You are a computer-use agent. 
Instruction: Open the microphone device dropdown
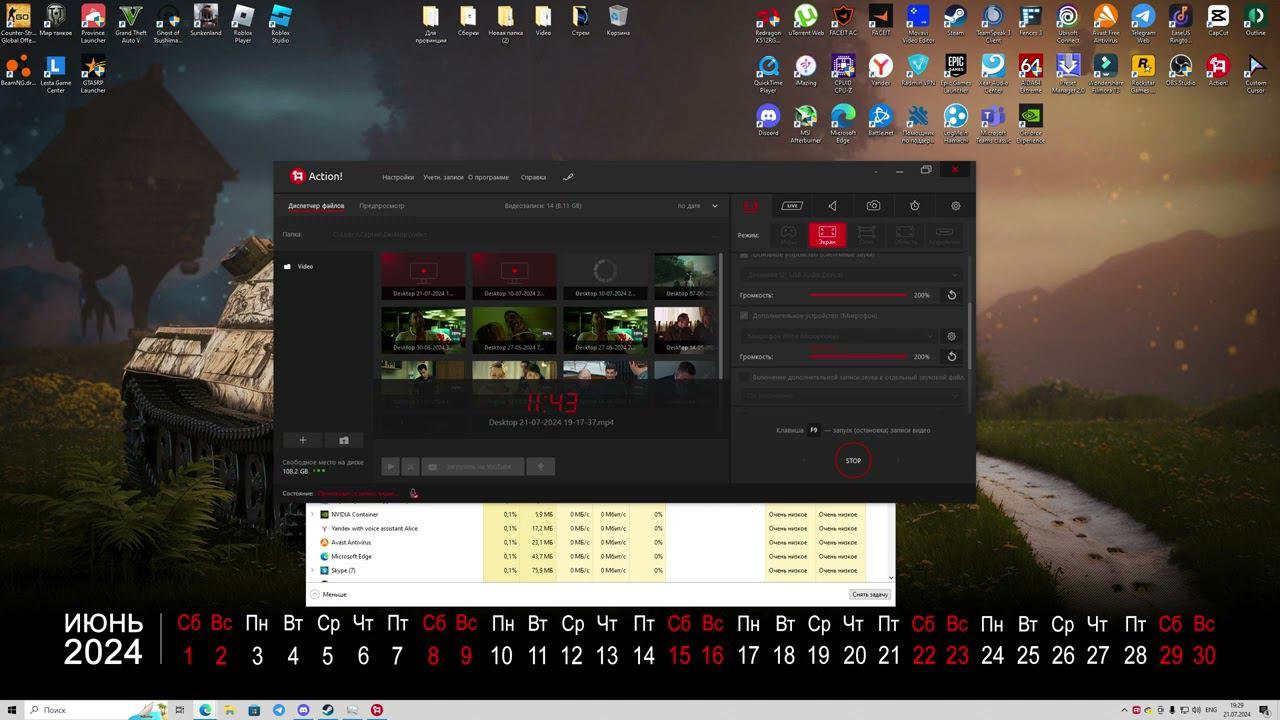pyautogui.click(x=839, y=336)
